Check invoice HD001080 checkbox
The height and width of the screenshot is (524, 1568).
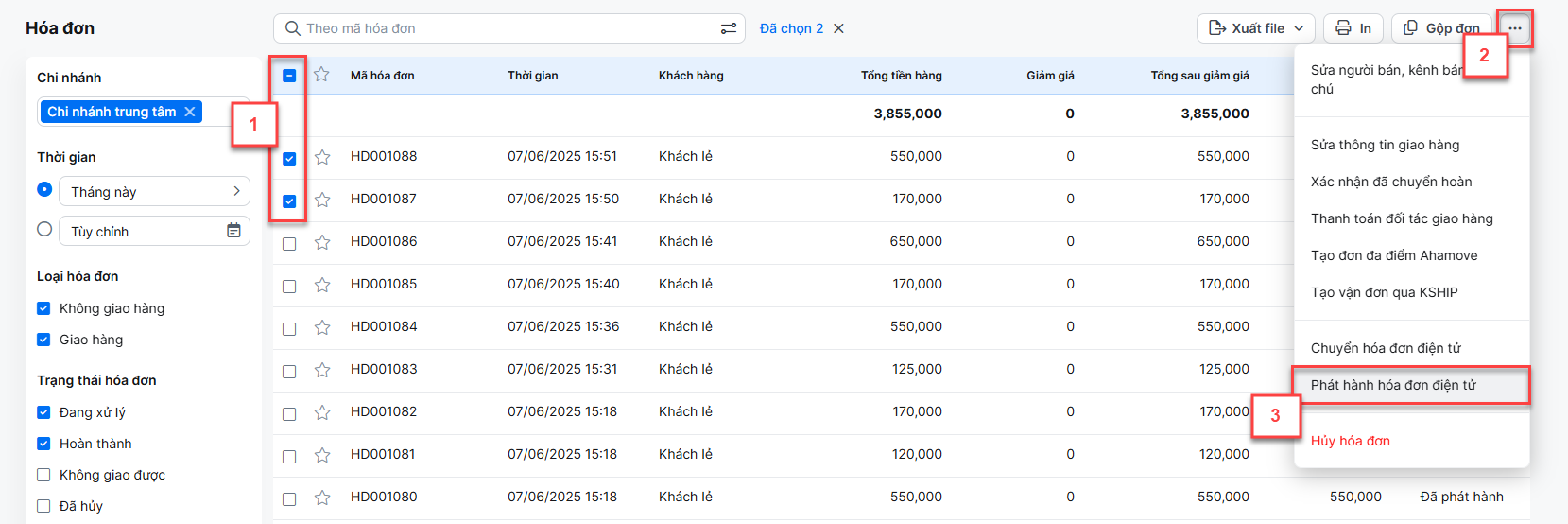tap(289, 499)
